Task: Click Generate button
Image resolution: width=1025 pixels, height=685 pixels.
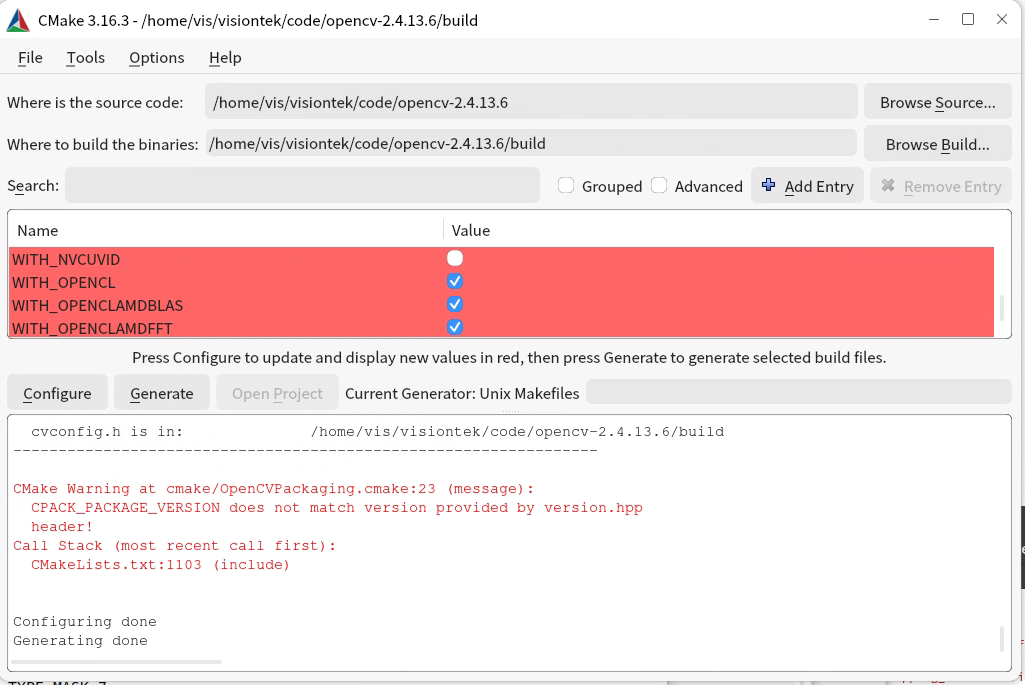Action: [161, 393]
